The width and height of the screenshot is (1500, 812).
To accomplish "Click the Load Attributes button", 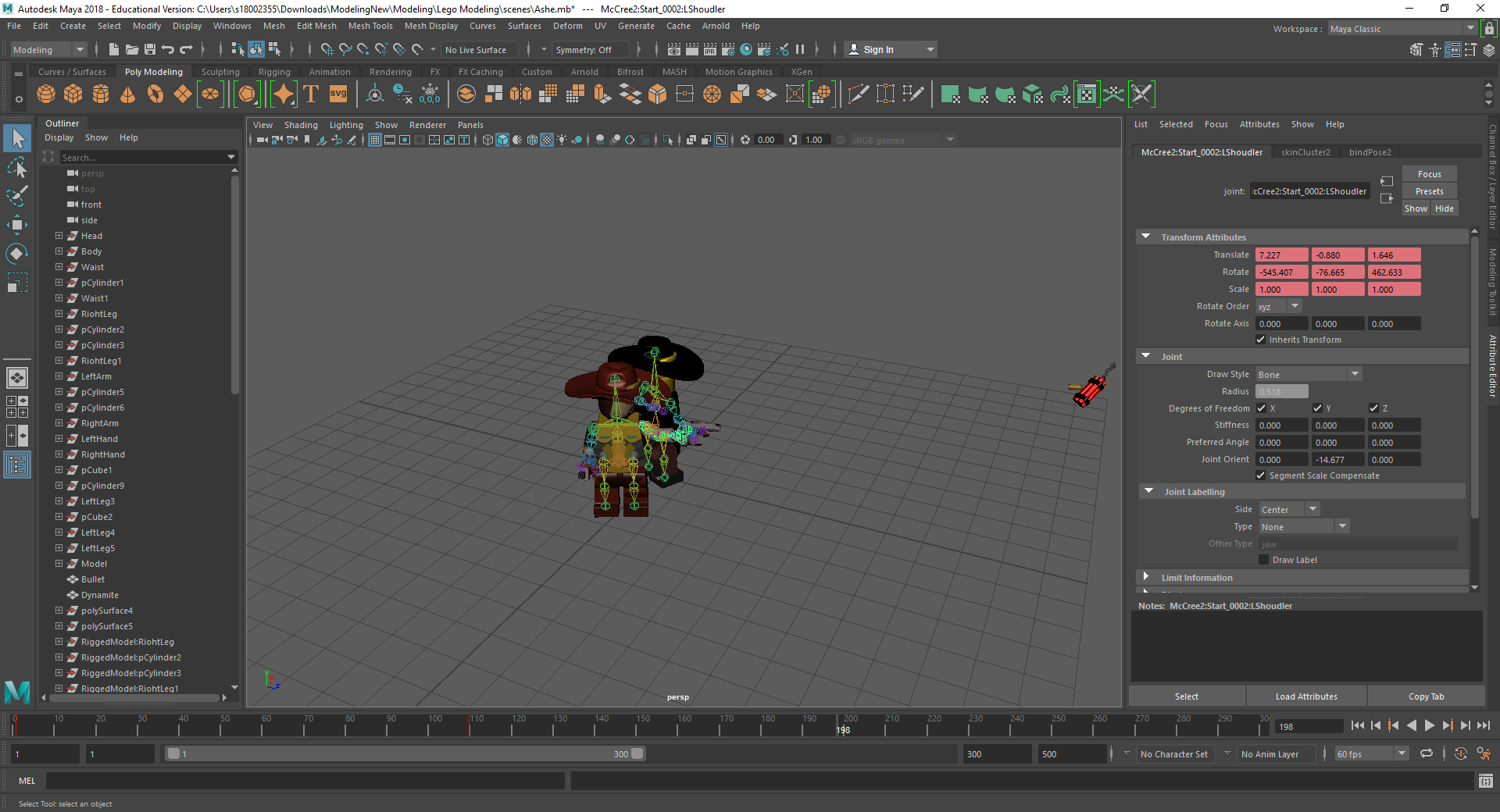I will [x=1305, y=696].
